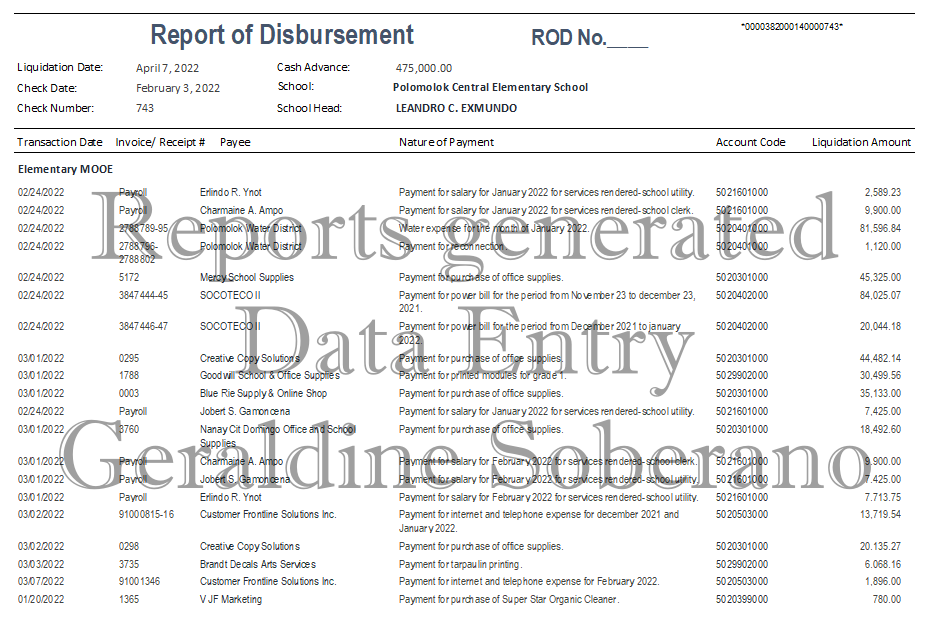The image size is (930, 630).
Task: Click the Liquidation Amount column header
Action: coord(861,142)
